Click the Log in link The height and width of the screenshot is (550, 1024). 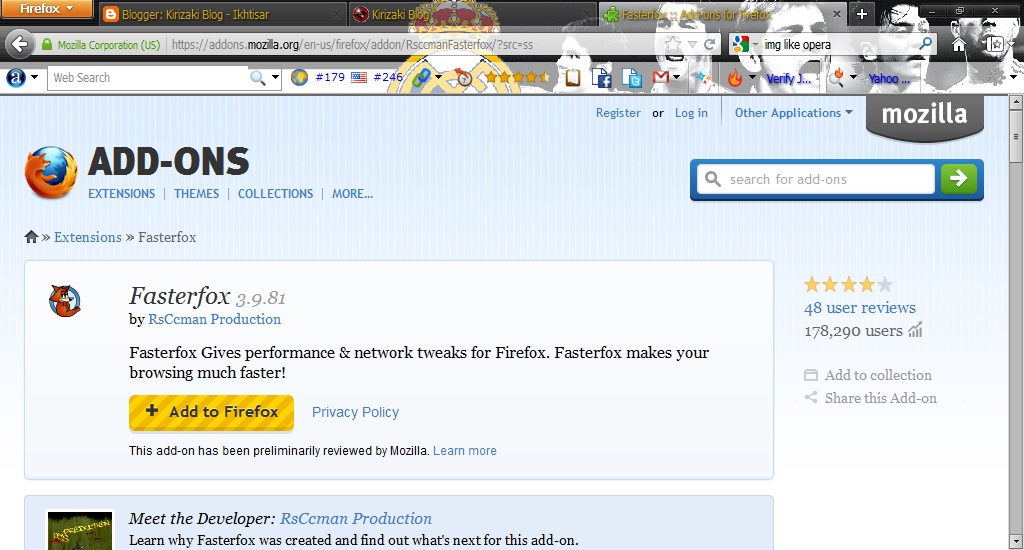coord(691,113)
